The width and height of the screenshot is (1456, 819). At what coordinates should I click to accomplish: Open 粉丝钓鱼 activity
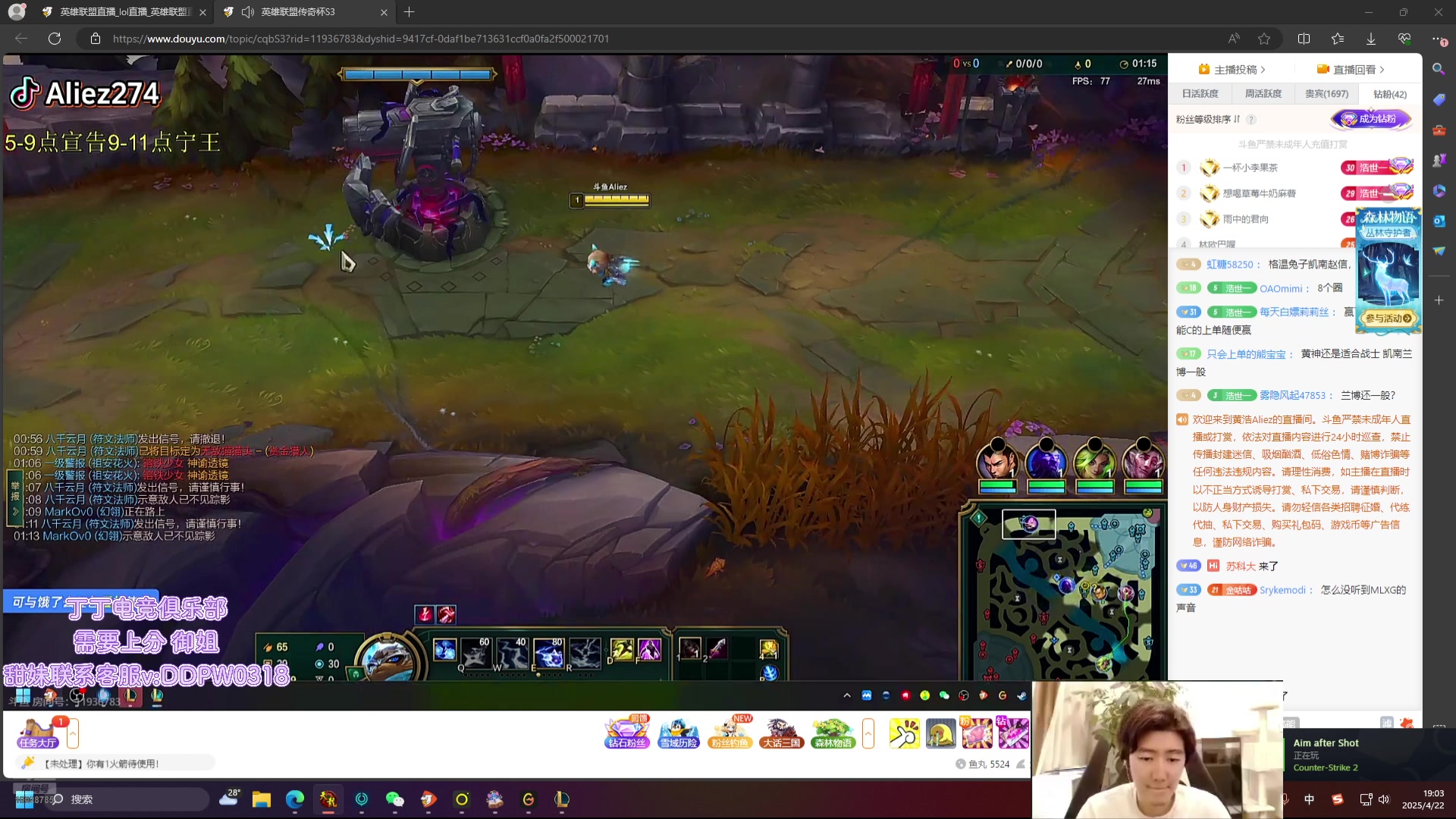point(730,733)
